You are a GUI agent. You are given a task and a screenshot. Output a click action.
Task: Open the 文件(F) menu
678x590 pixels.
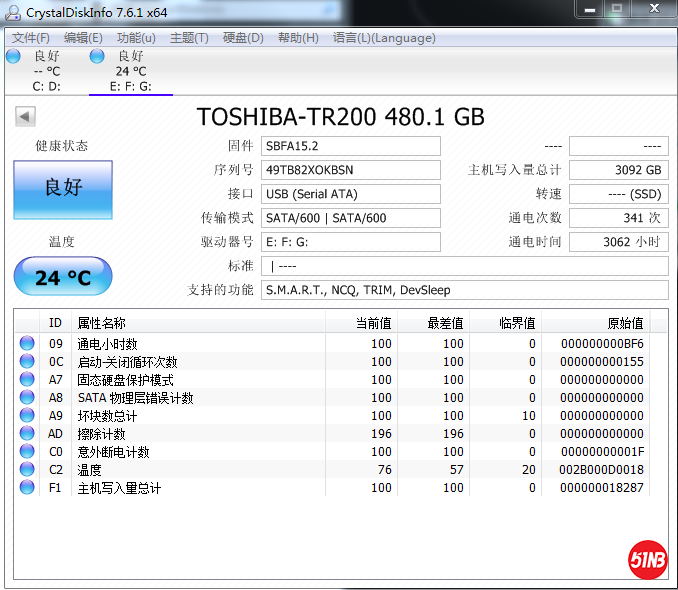(x=30, y=38)
